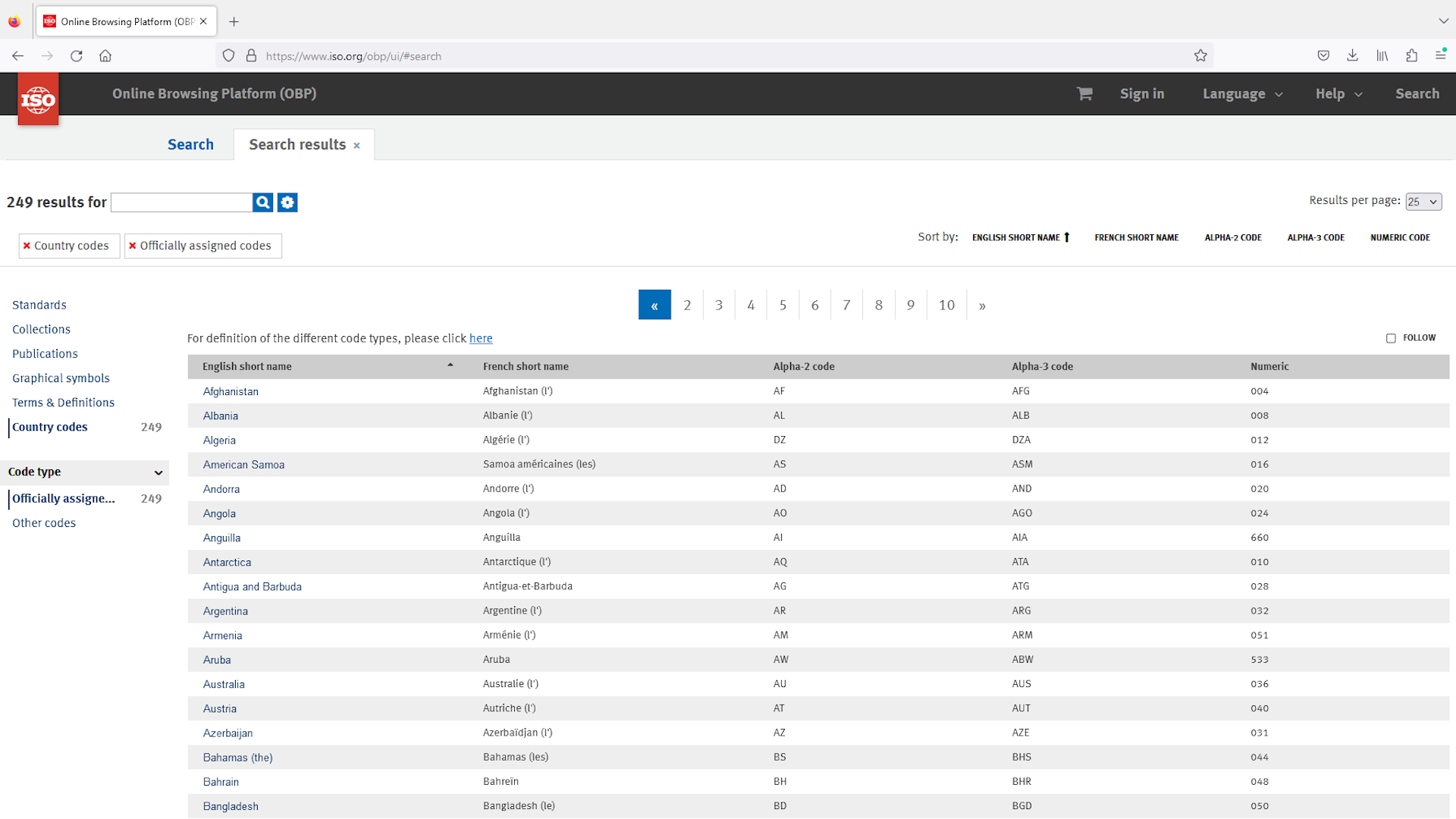This screenshot has width=1456, height=819.
Task: Remove the Officially assigned codes filter tag
Action: [133, 245]
